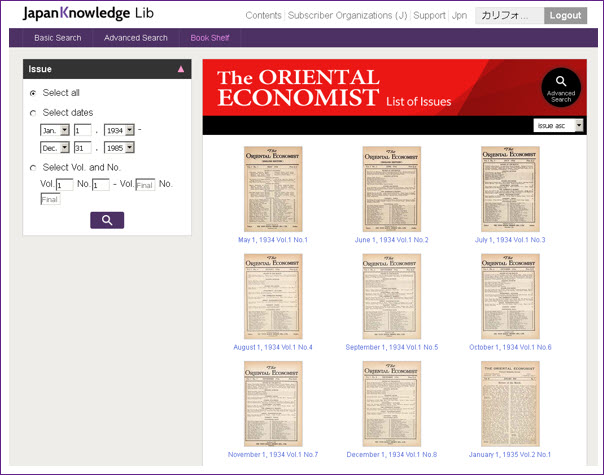Open July 1, 1934 Vol.1 No.3 cover
604x475 pixels.
[510, 189]
